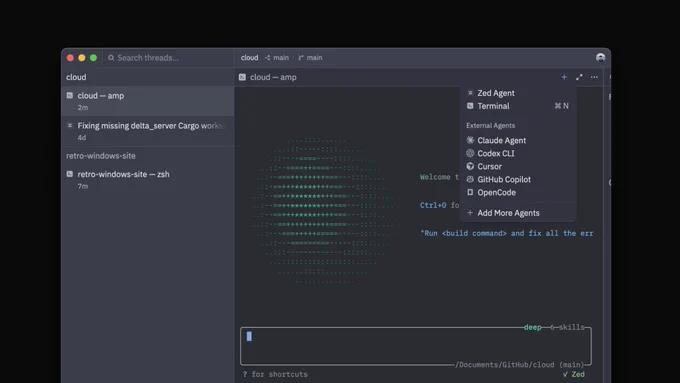
Task: Choose Terminal in the new thread menu
Action: [518, 106]
